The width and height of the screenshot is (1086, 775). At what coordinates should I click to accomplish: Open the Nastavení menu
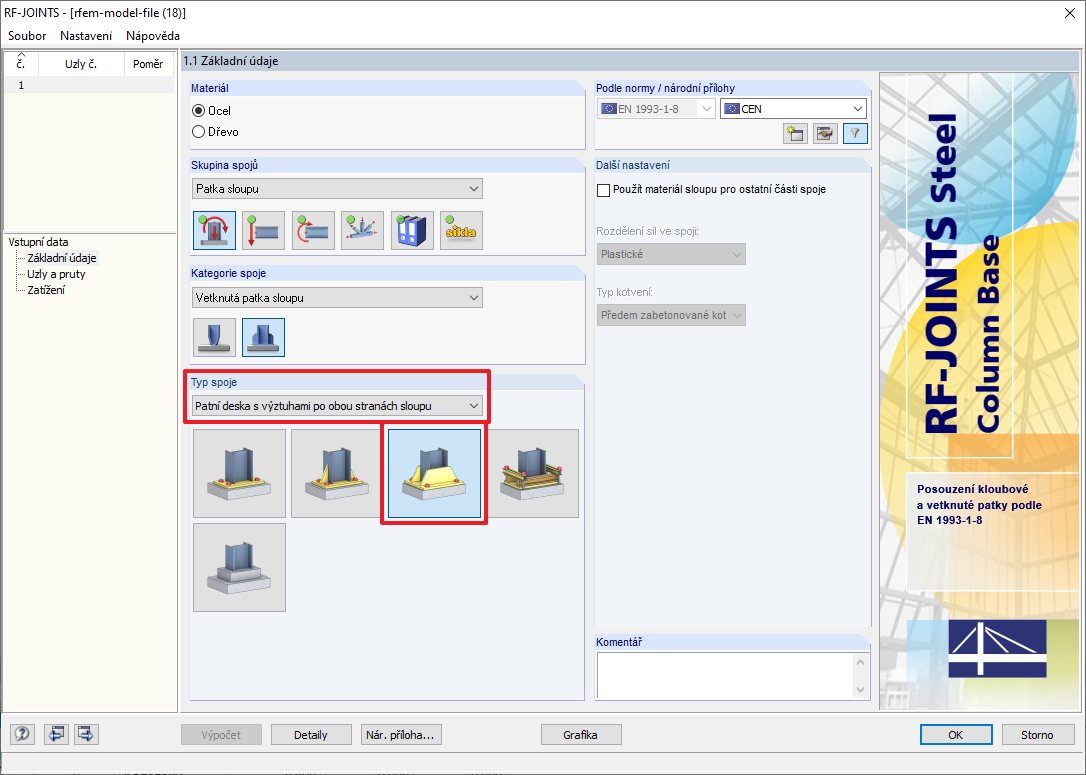[86, 35]
